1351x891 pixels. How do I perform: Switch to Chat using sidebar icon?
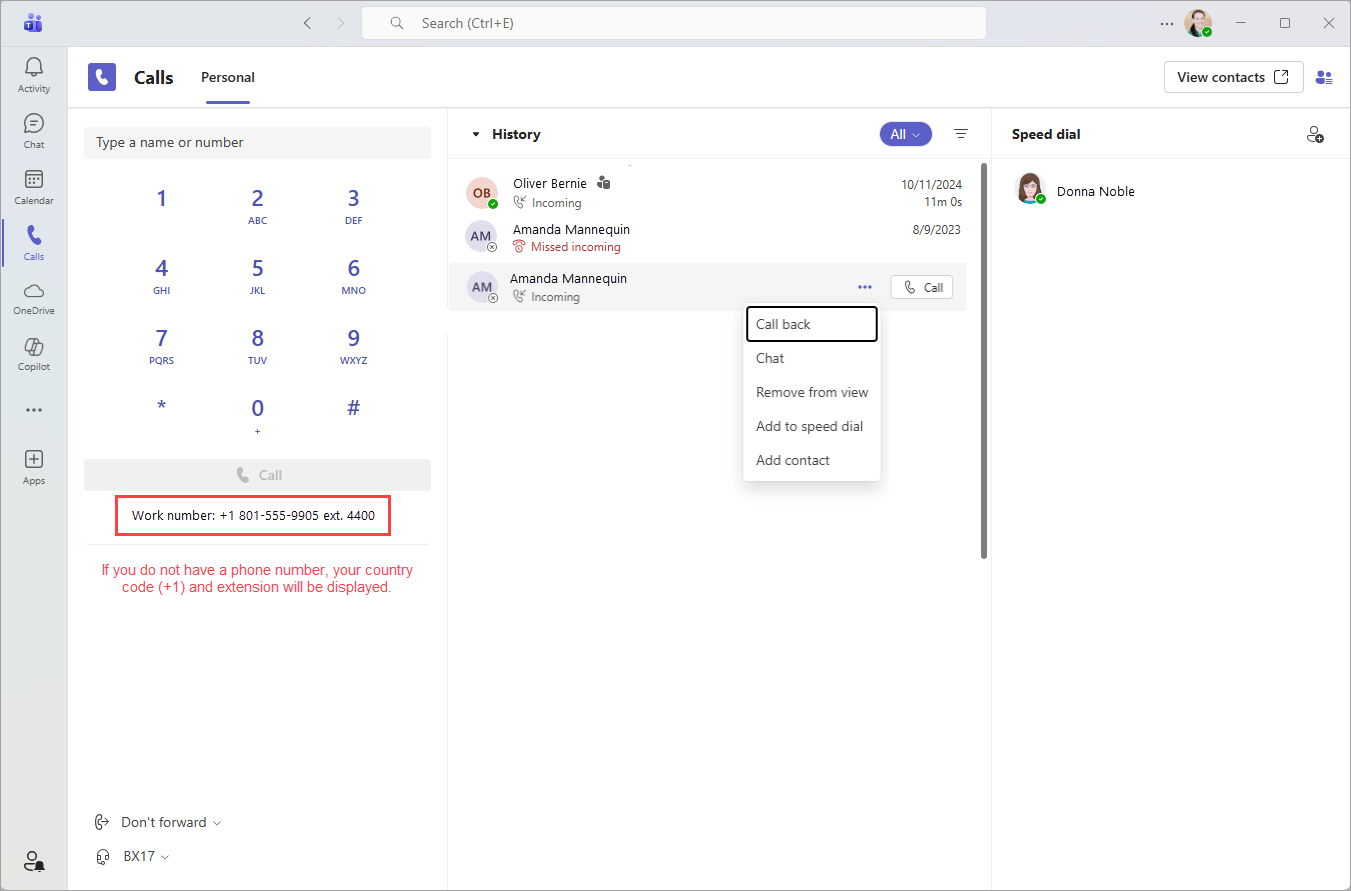pyautogui.click(x=33, y=128)
